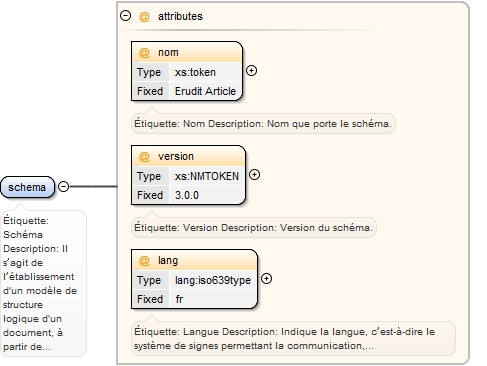
Task: Click the xs:NMTOKEN type value
Action: click(207, 176)
